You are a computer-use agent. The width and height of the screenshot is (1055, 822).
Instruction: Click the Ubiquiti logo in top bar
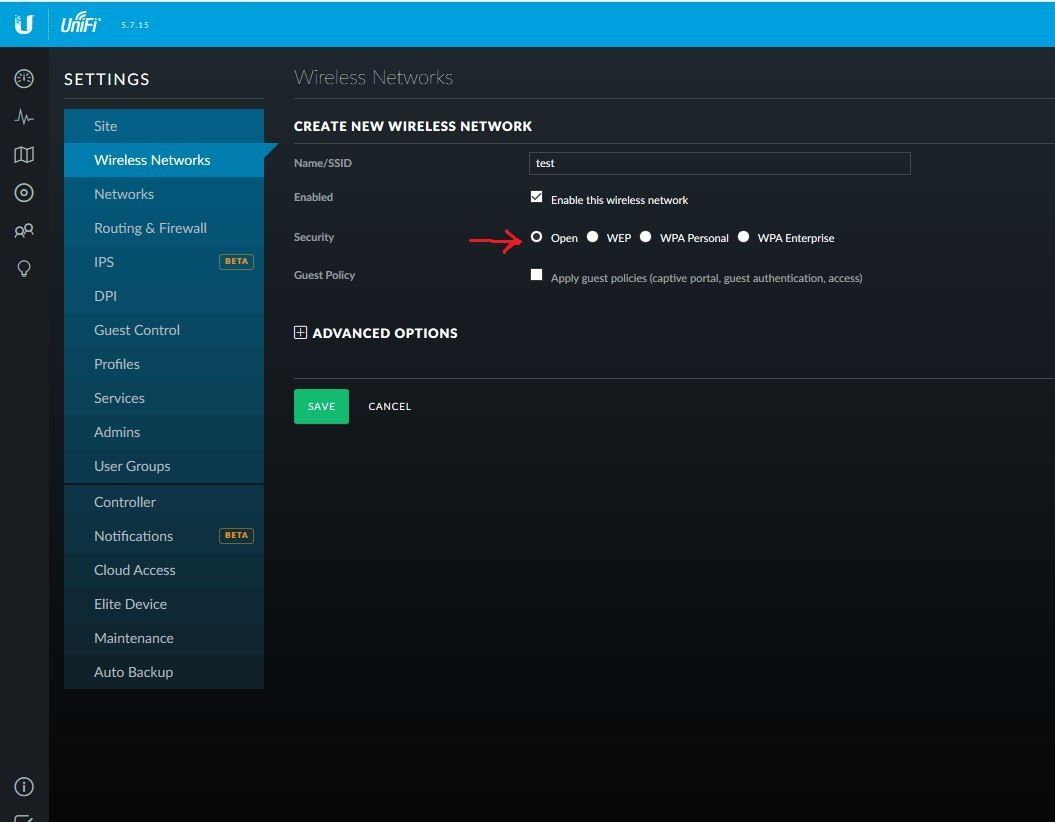24,24
